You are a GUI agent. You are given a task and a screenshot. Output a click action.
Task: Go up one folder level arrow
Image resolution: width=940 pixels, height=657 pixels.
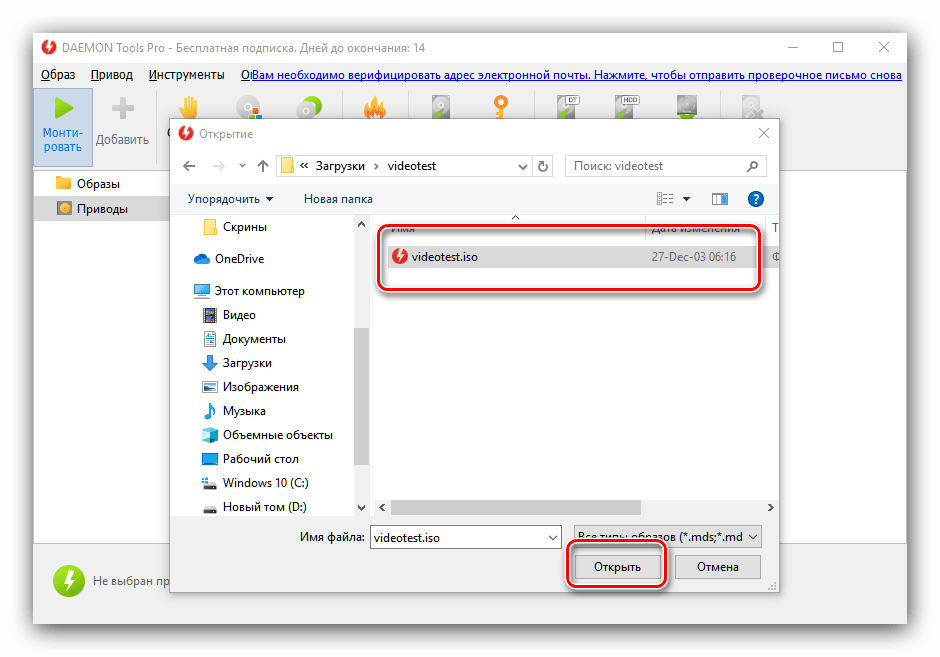[263, 166]
